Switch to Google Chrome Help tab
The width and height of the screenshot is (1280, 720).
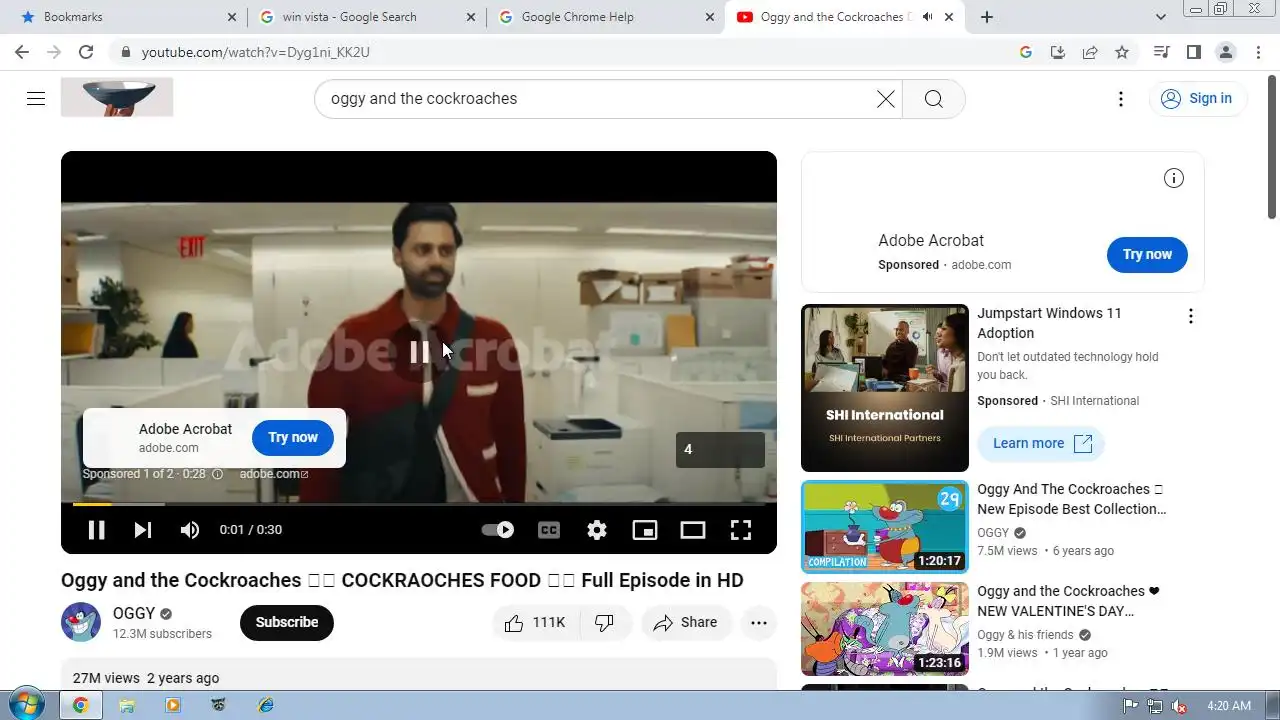coord(606,17)
